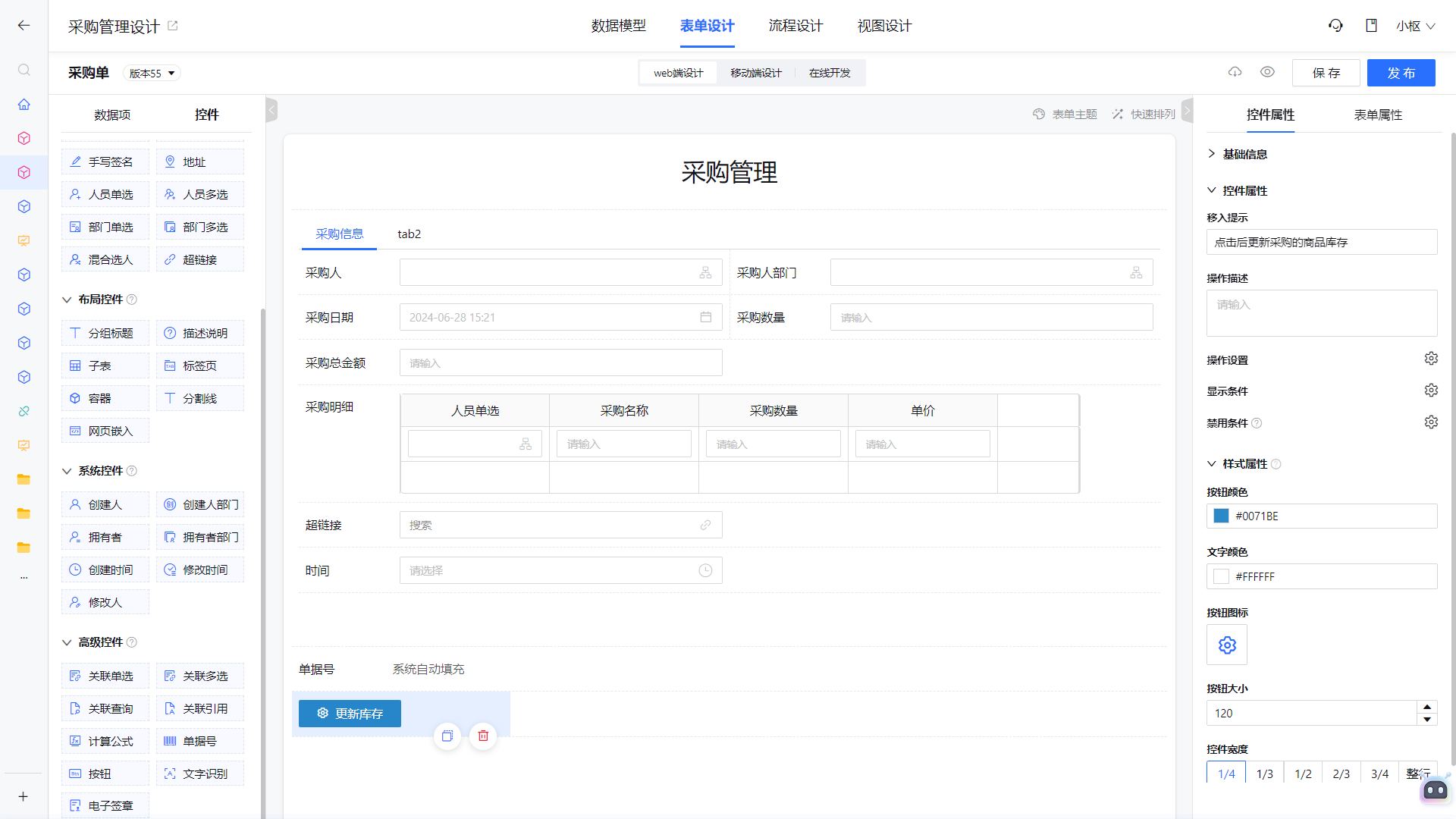The width and height of the screenshot is (1456, 819).
Task: Select the 地址 control
Action: (x=200, y=162)
